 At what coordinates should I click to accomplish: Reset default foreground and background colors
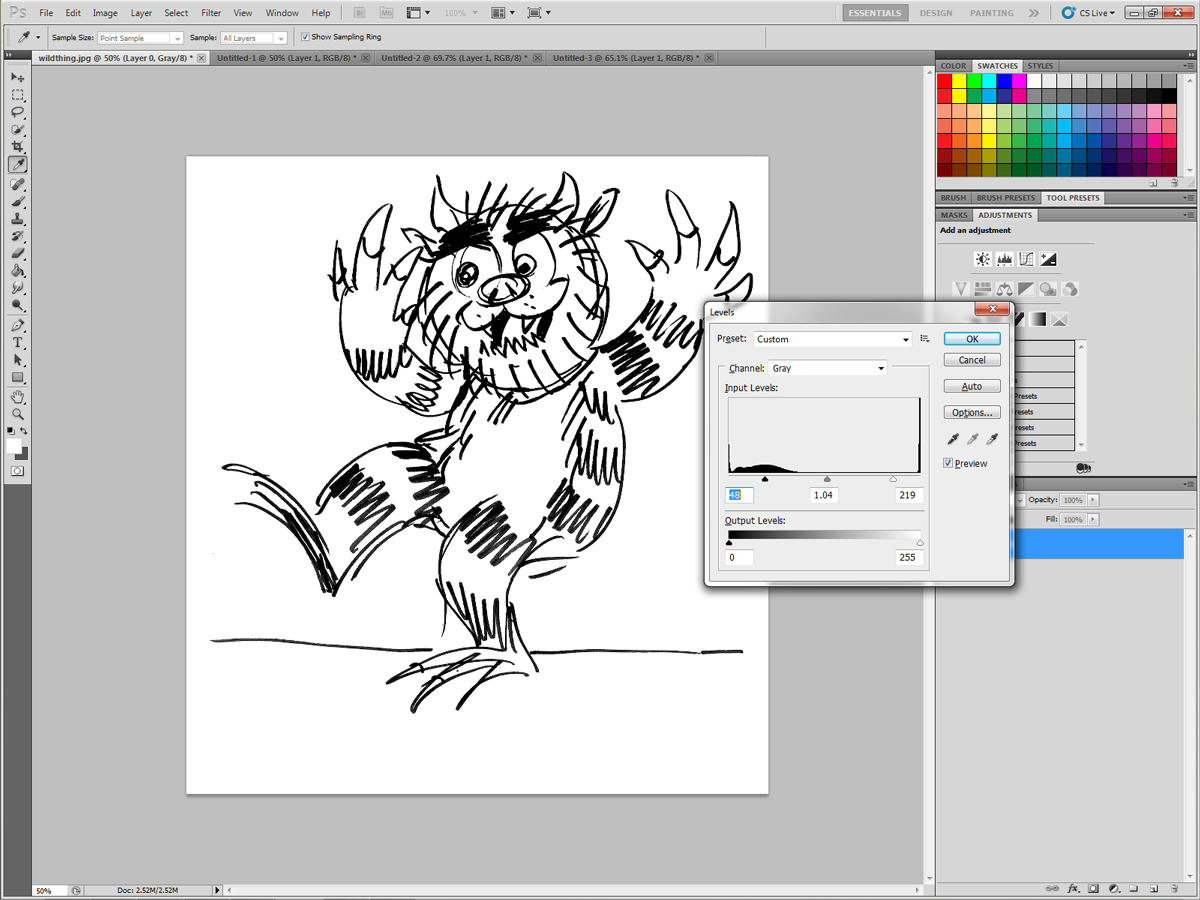(x=11, y=433)
